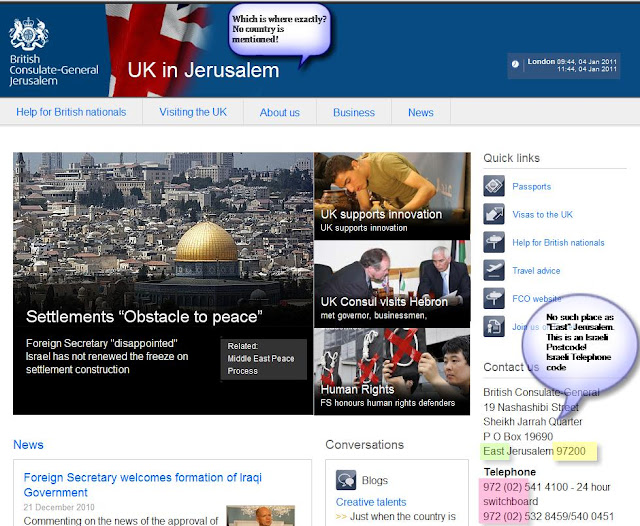
Task: Click the Quick links heading
Action: tap(511, 158)
